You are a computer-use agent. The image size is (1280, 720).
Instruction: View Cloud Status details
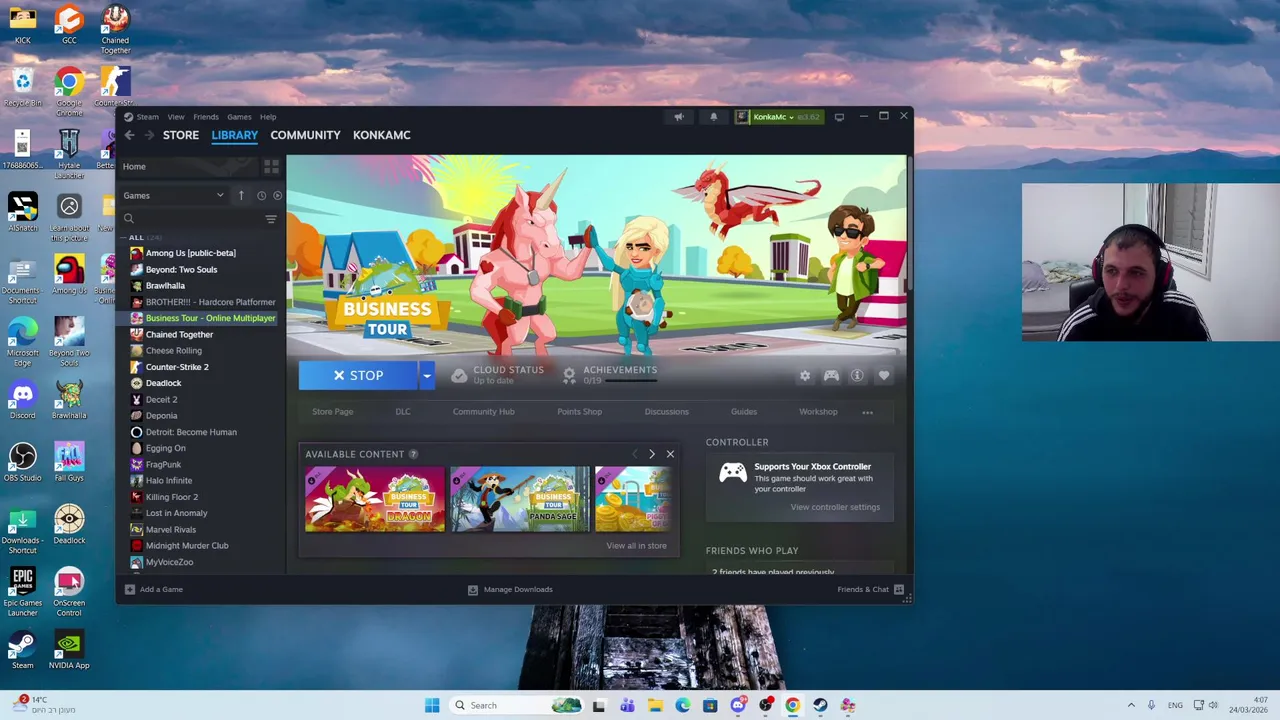coord(497,375)
